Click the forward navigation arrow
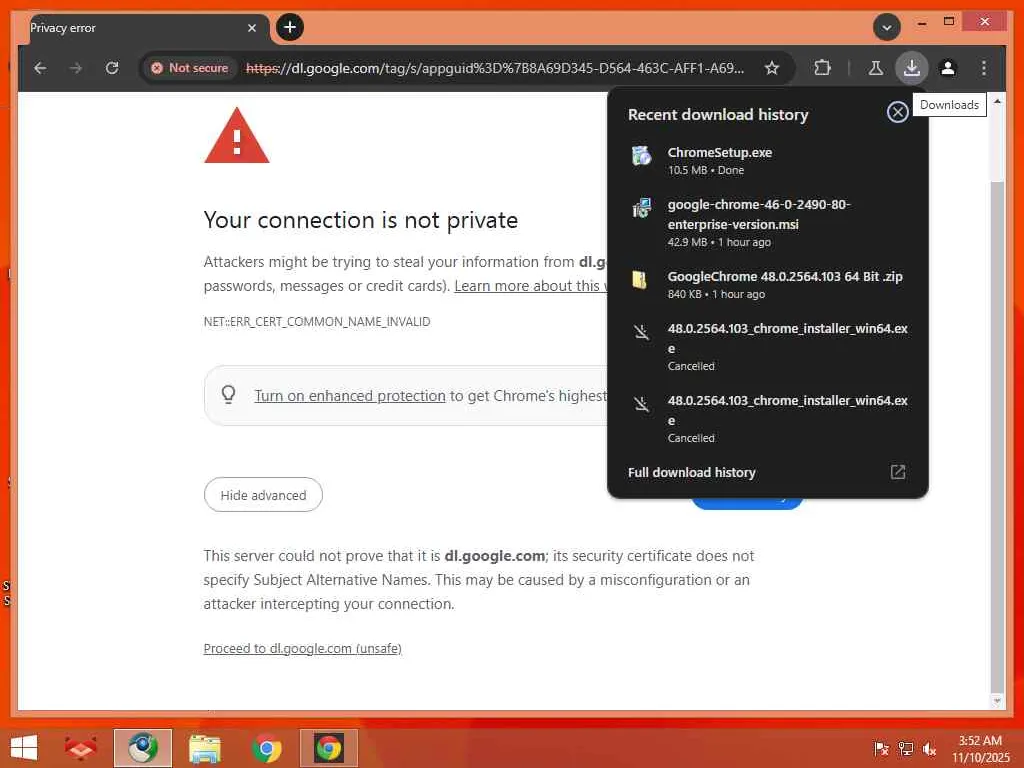This screenshot has width=1024, height=768. click(76, 68)
